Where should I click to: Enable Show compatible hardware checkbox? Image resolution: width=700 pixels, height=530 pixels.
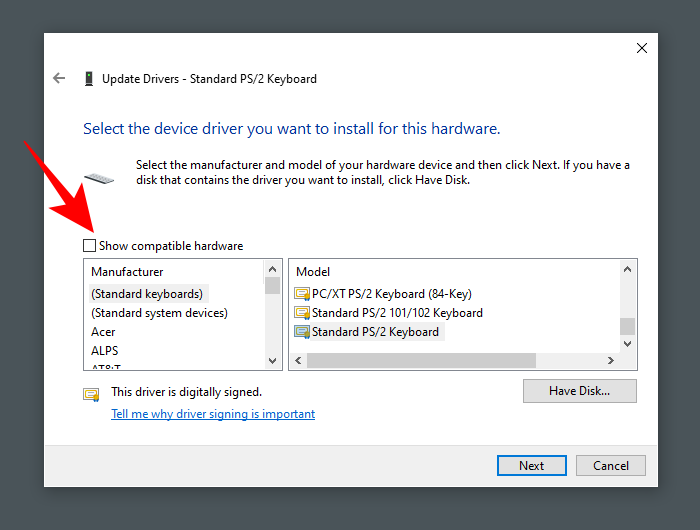90,246
